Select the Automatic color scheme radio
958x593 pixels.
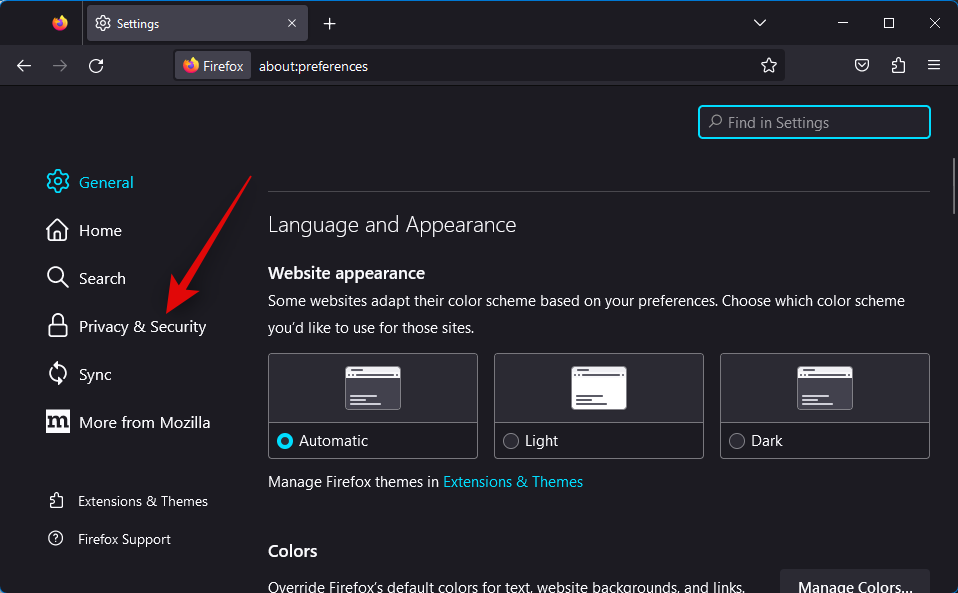tap(286, 441)
